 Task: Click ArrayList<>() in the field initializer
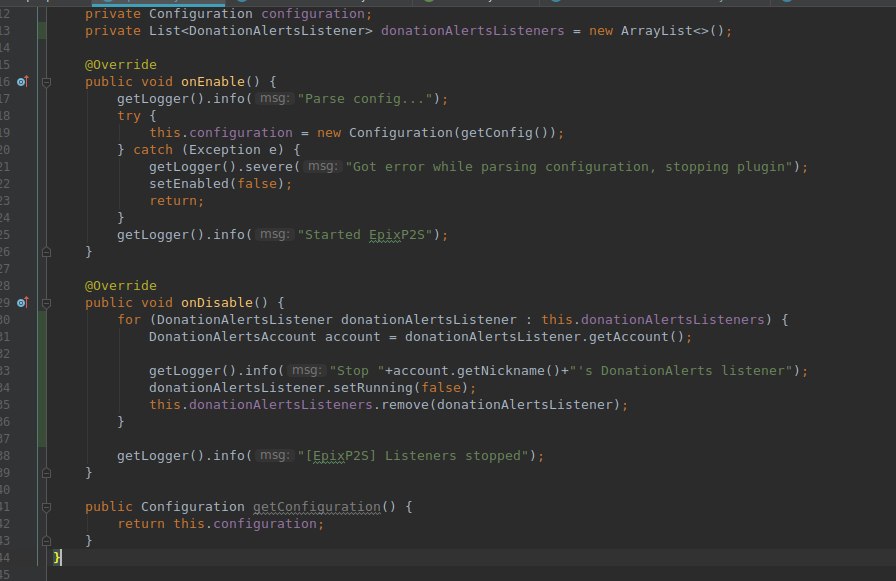(672, 31)
